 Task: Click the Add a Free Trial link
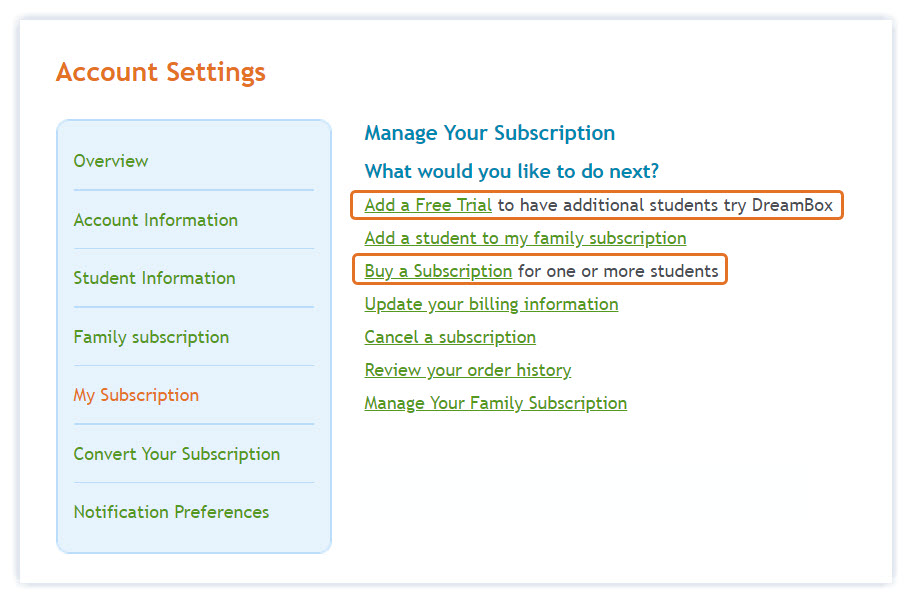428,206
